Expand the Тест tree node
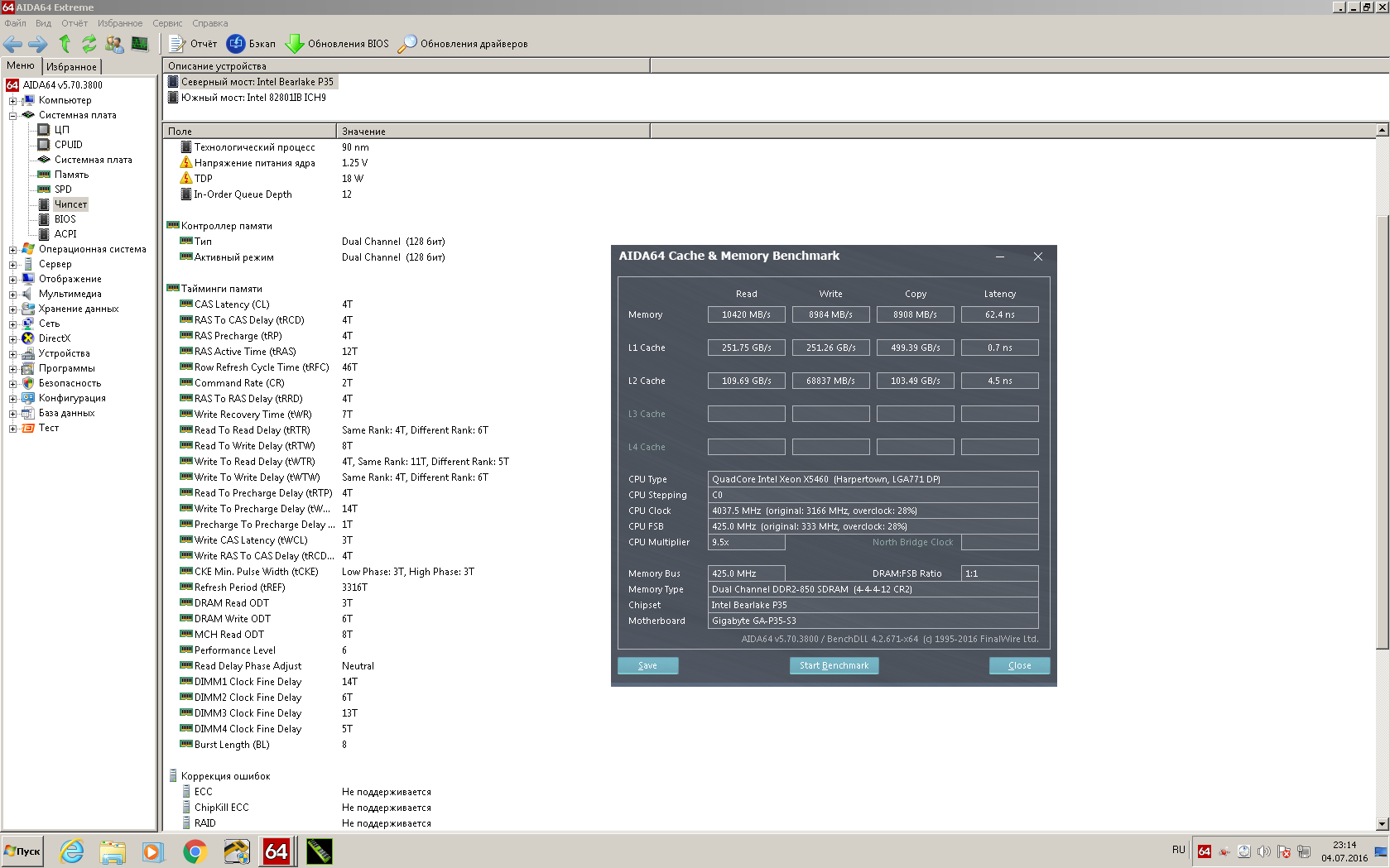Image resolution: width=1390 pixels, height=868 pixels. point(12,429)
